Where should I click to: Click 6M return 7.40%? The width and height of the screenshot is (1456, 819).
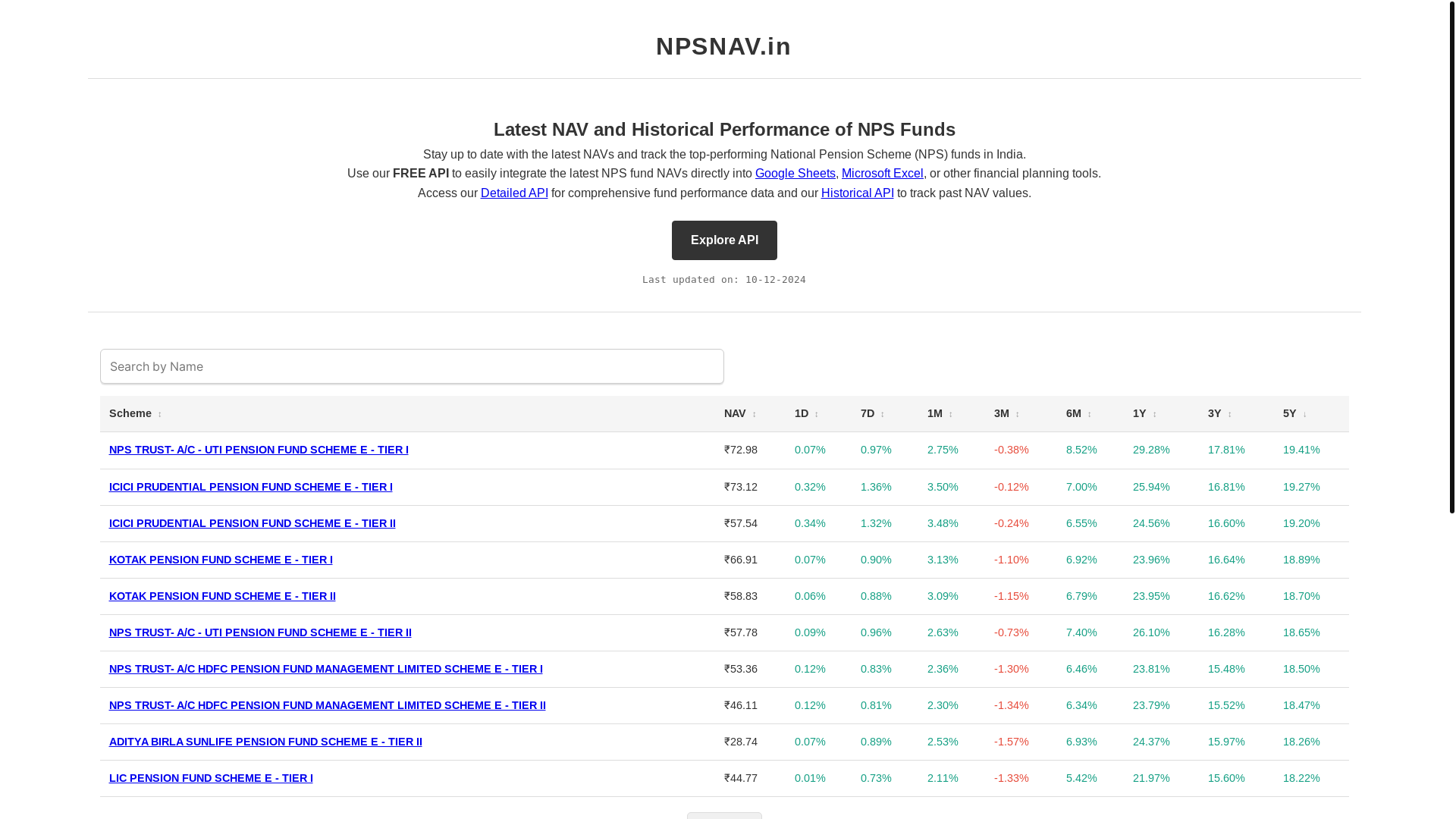tap(1081, 632)
